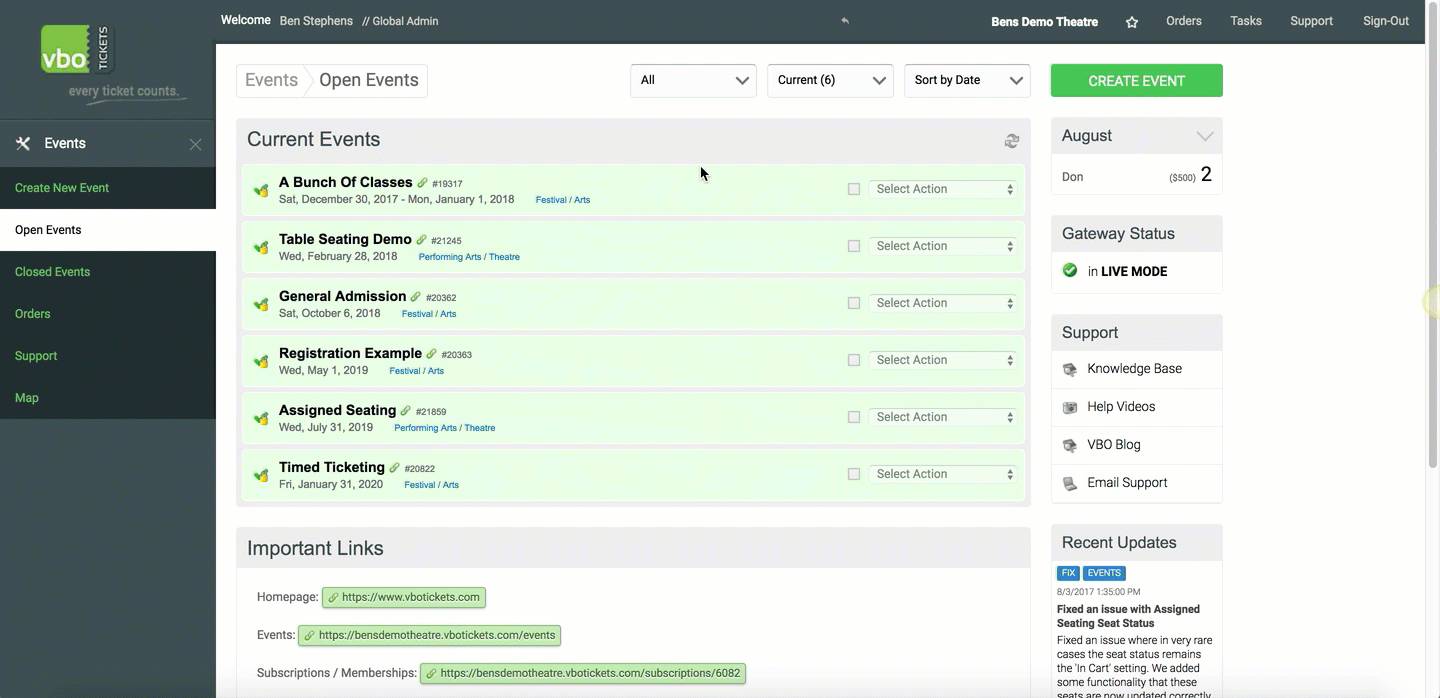Check the box for General Admission
Screen dimensions: 1440x698
click(x=854, y=303)
